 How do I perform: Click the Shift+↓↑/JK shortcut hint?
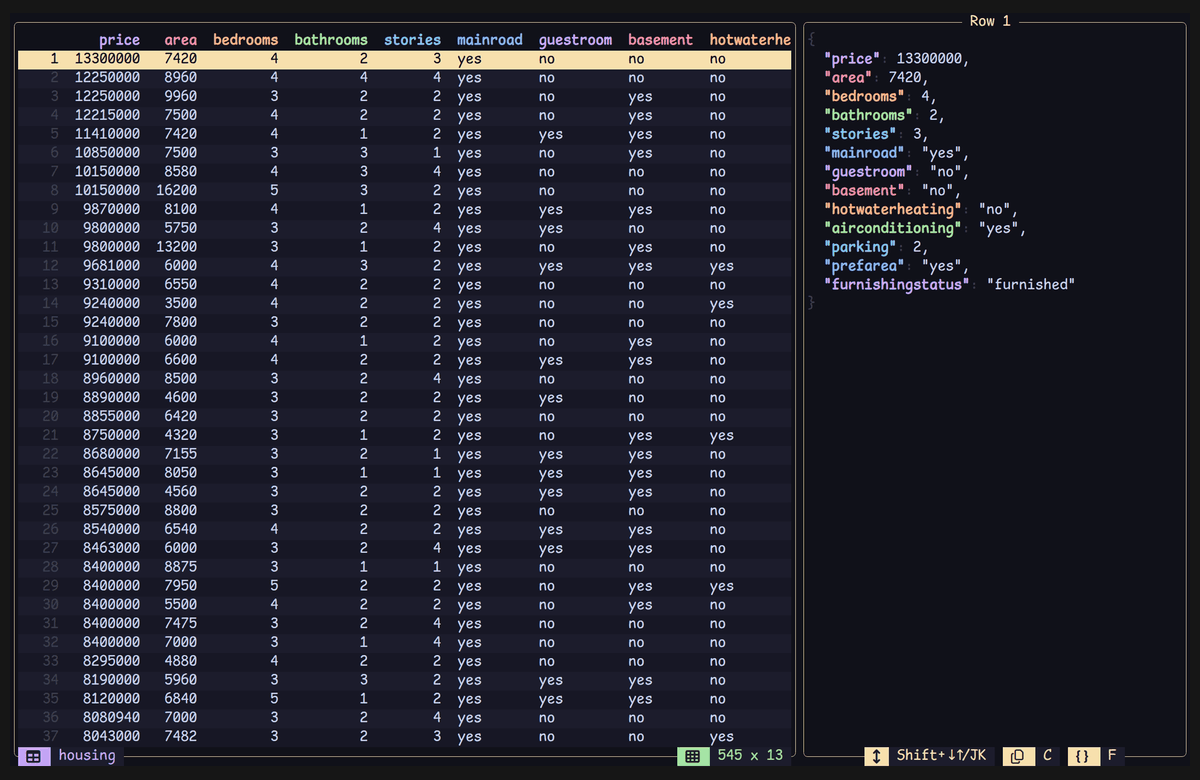click(942, 756)
